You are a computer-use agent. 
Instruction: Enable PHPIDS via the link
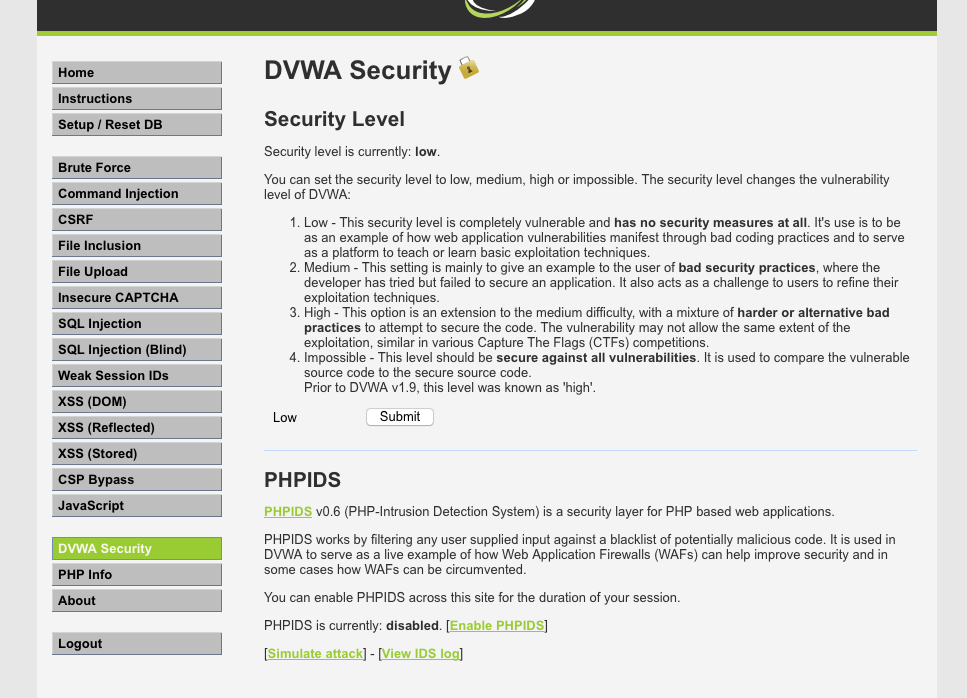click(x=497, y=625)
